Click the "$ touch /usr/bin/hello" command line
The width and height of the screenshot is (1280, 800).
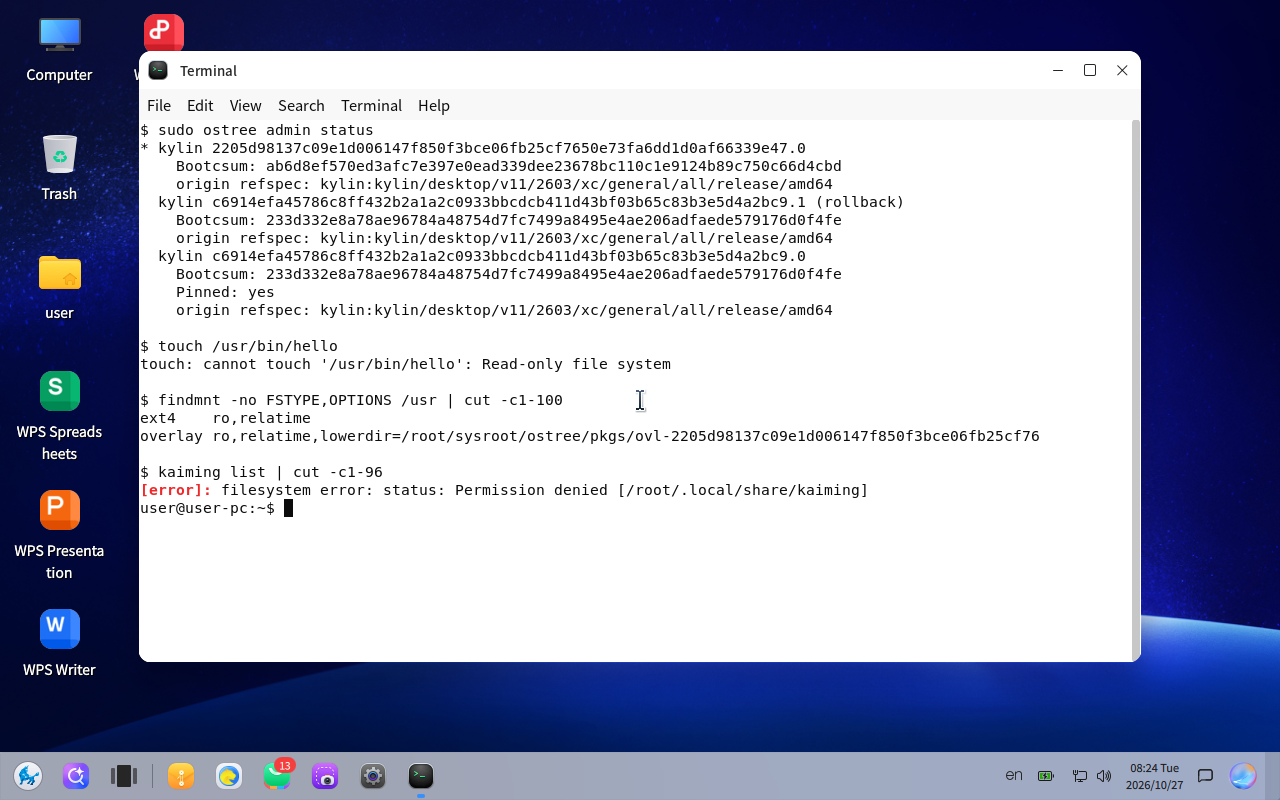tap(239, 346)
